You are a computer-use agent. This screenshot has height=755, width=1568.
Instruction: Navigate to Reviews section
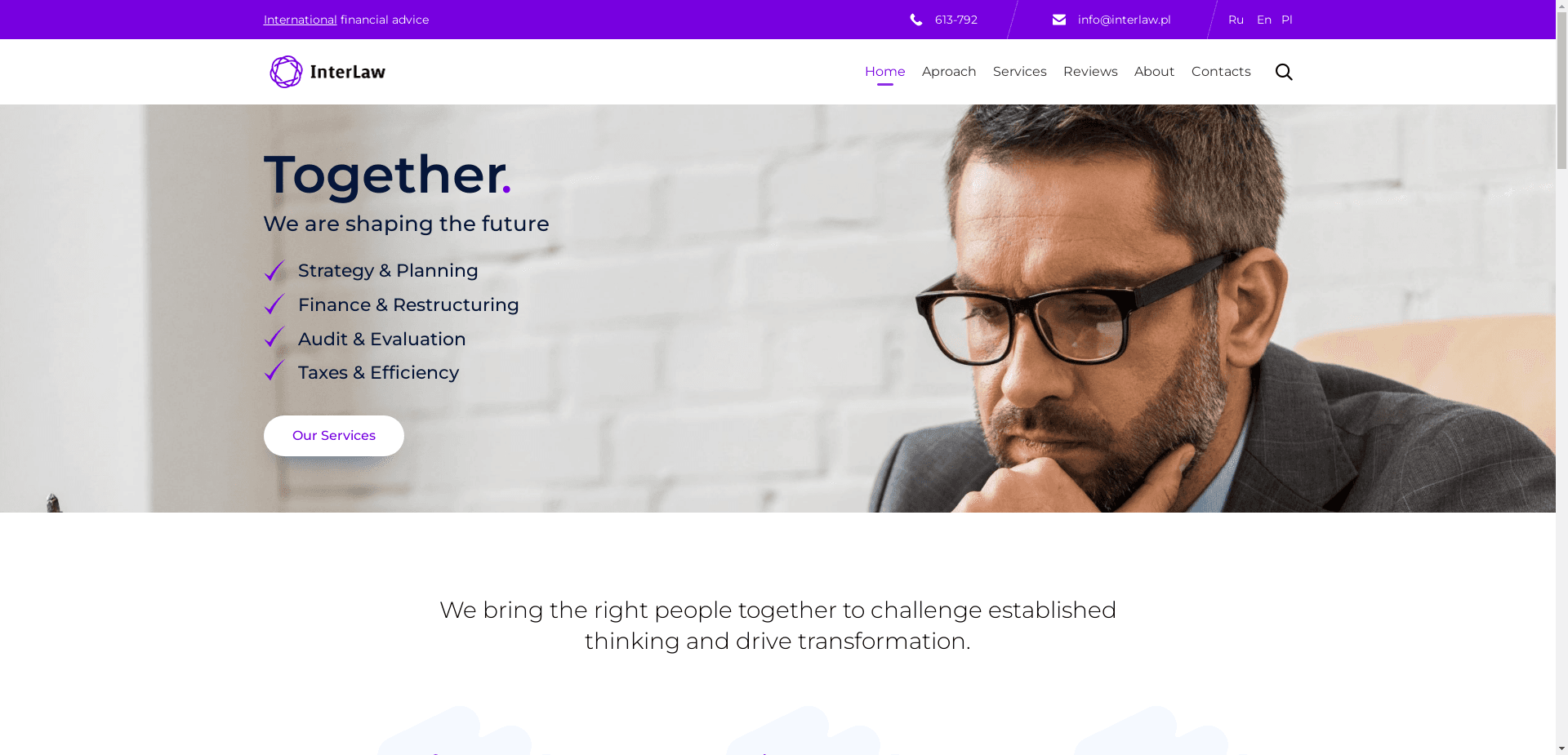pos(1090,72)
